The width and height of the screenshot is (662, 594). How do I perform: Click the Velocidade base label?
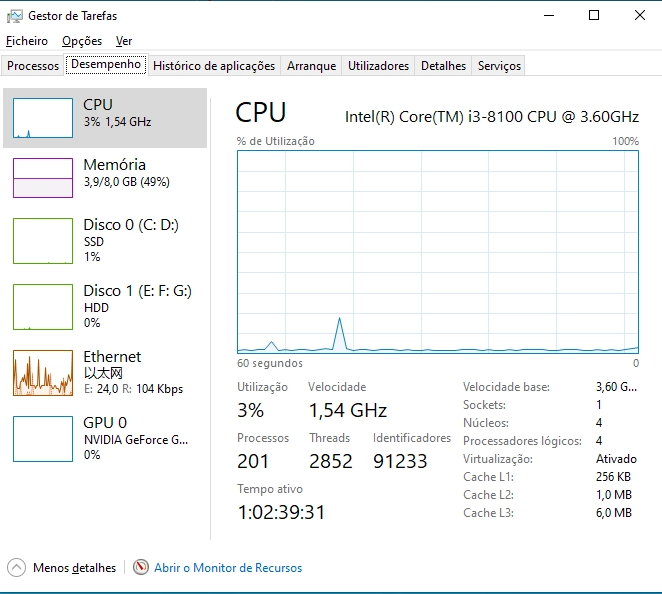coord(506,387)
